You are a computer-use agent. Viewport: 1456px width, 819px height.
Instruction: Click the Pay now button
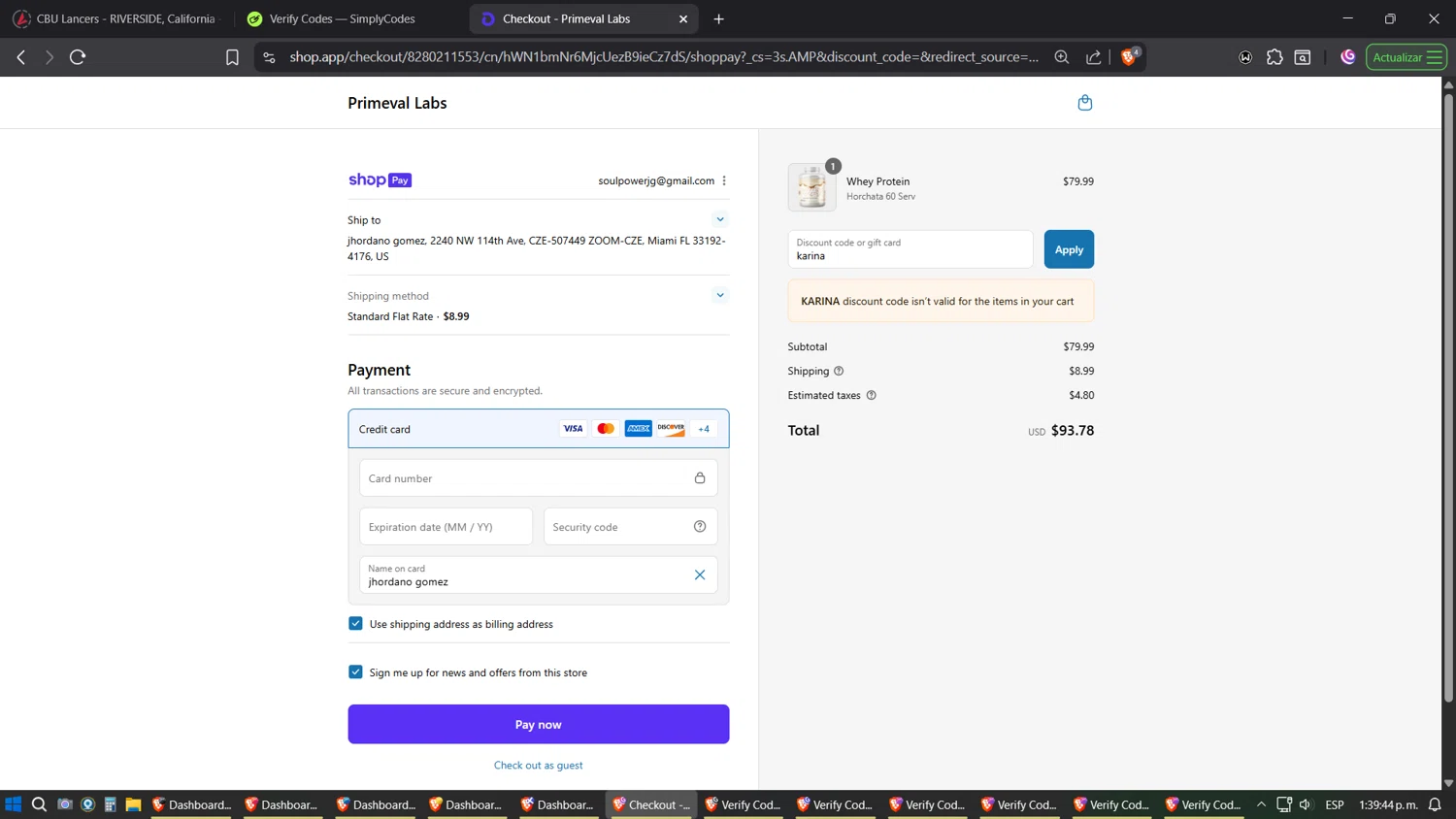539,724
